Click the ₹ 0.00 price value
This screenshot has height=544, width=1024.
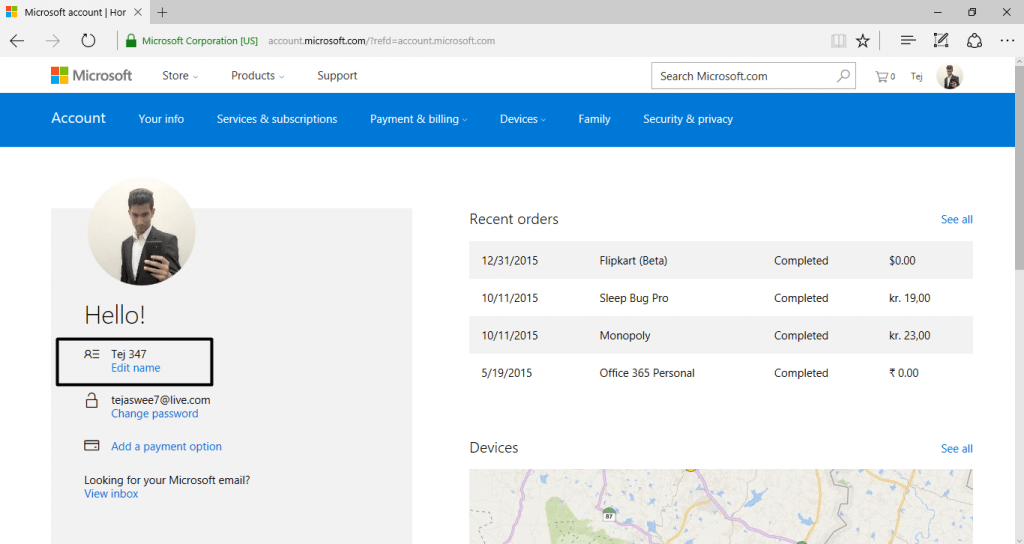[903, 373]
